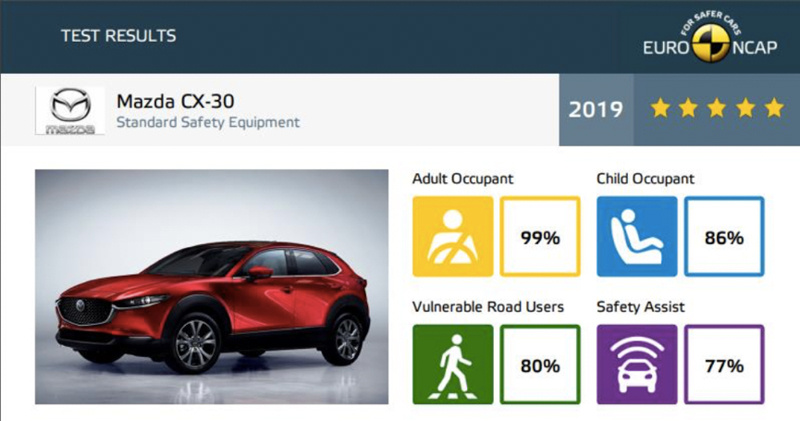Select the green pedestrian crossing icon

(x=453, y=364)
